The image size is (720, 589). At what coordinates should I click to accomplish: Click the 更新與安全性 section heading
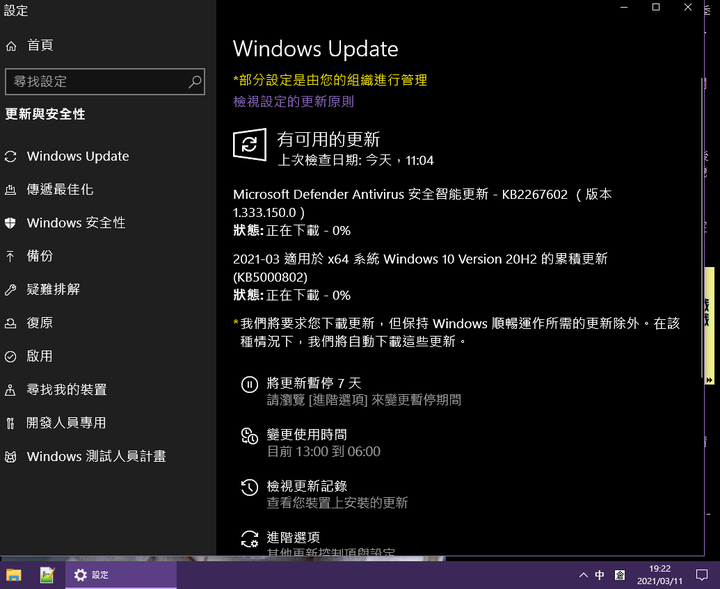[45, 114]
